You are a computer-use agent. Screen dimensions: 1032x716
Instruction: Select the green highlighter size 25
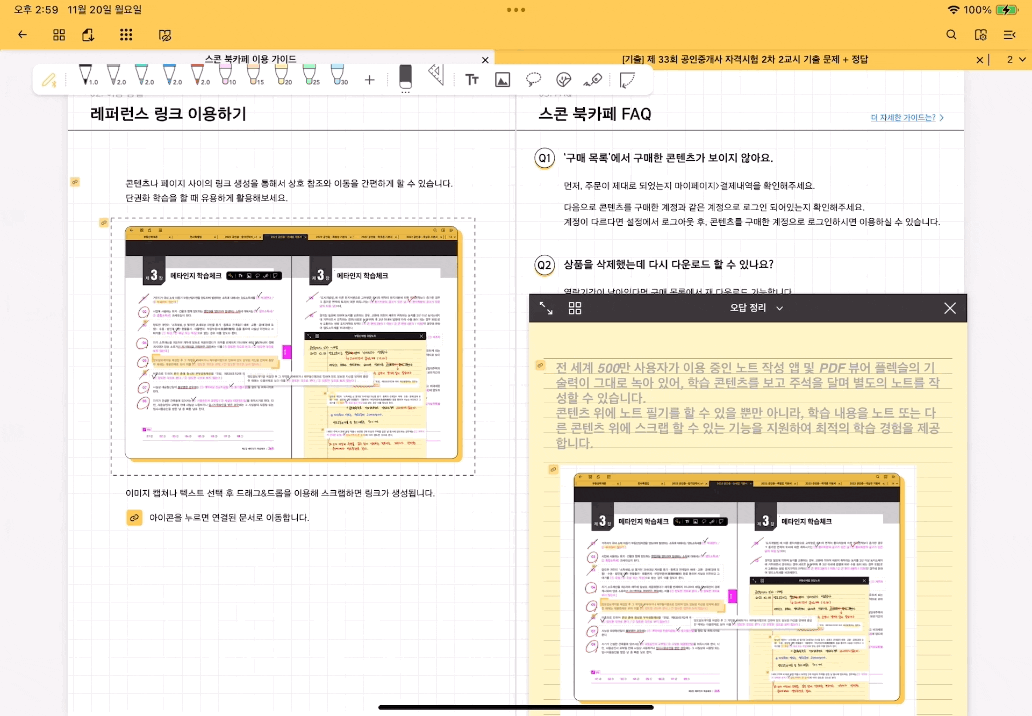pyautogui.click(x=310, y=75)
